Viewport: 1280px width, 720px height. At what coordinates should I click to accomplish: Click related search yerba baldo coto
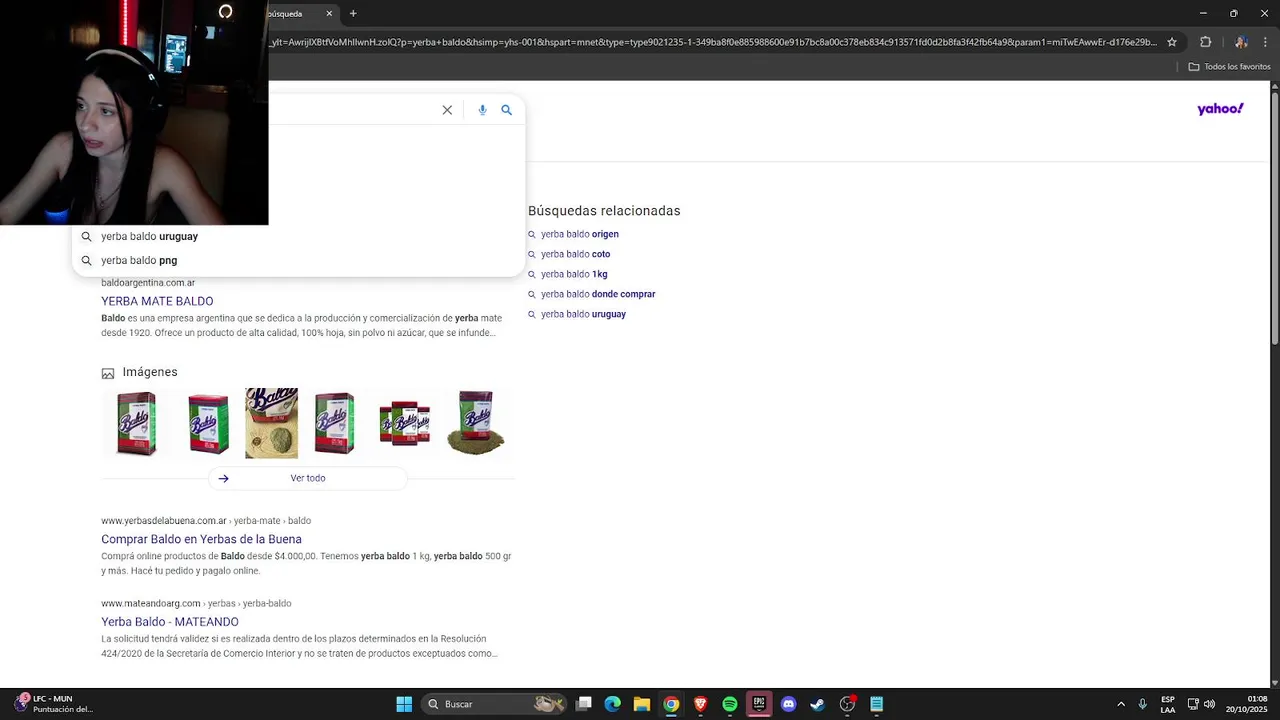pyautogui.click(x=575, y=254)
